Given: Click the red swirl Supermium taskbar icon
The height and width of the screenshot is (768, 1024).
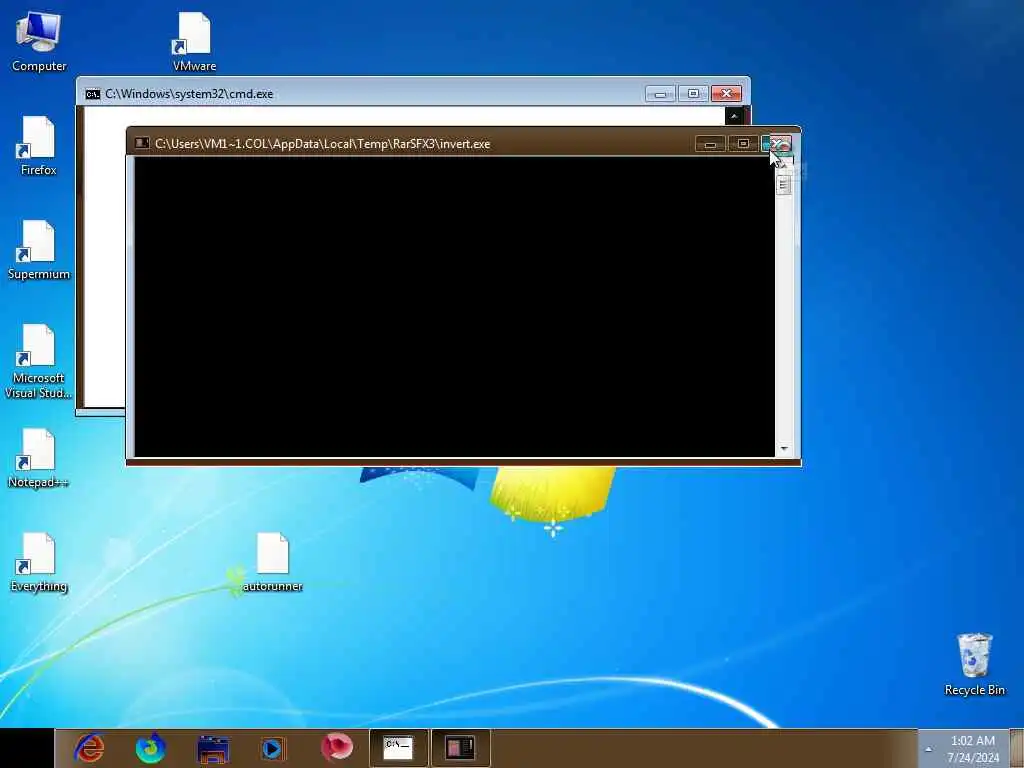Looking at the screenshot, I should 336,748.
